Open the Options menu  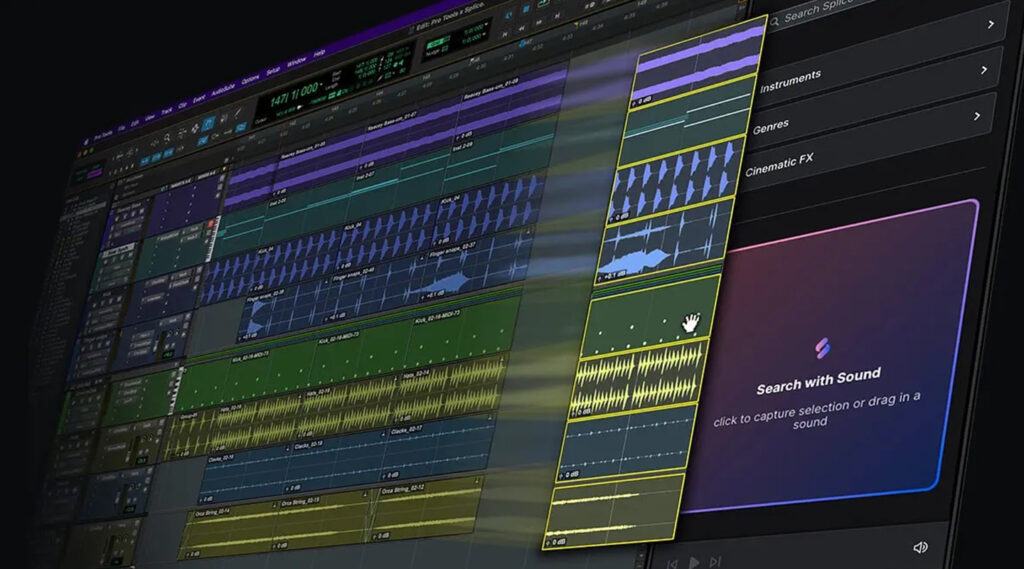point(250,78)
